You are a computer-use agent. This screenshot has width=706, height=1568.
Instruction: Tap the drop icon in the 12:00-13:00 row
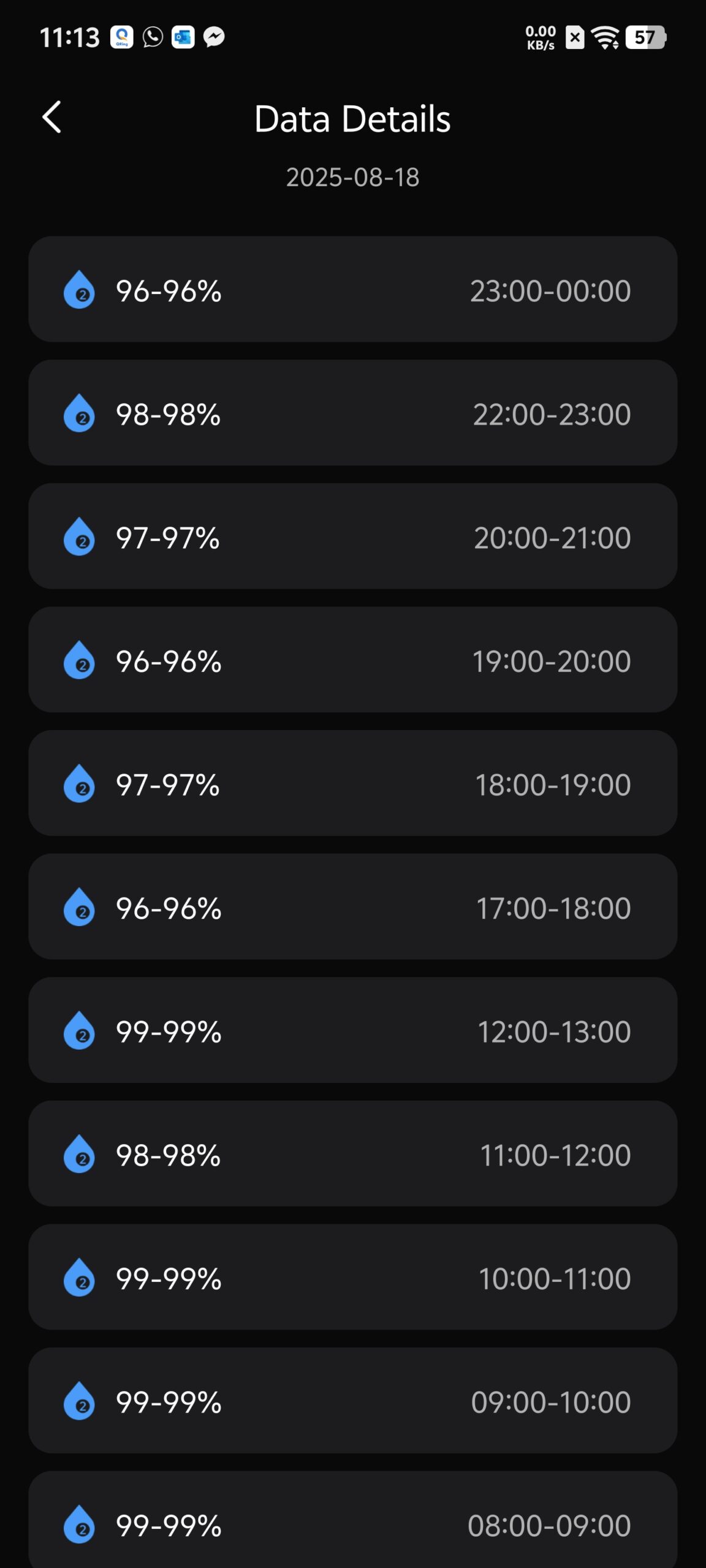pyautogui.click(x=79, y=1030)
